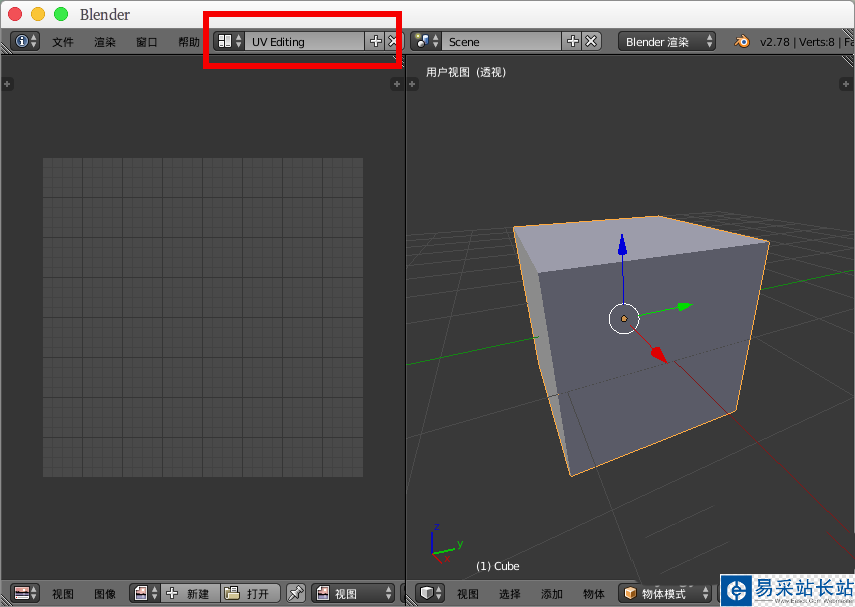Expand the Blender 渲染 engine dropdown

pyautogui.click(x=667, y=41)
